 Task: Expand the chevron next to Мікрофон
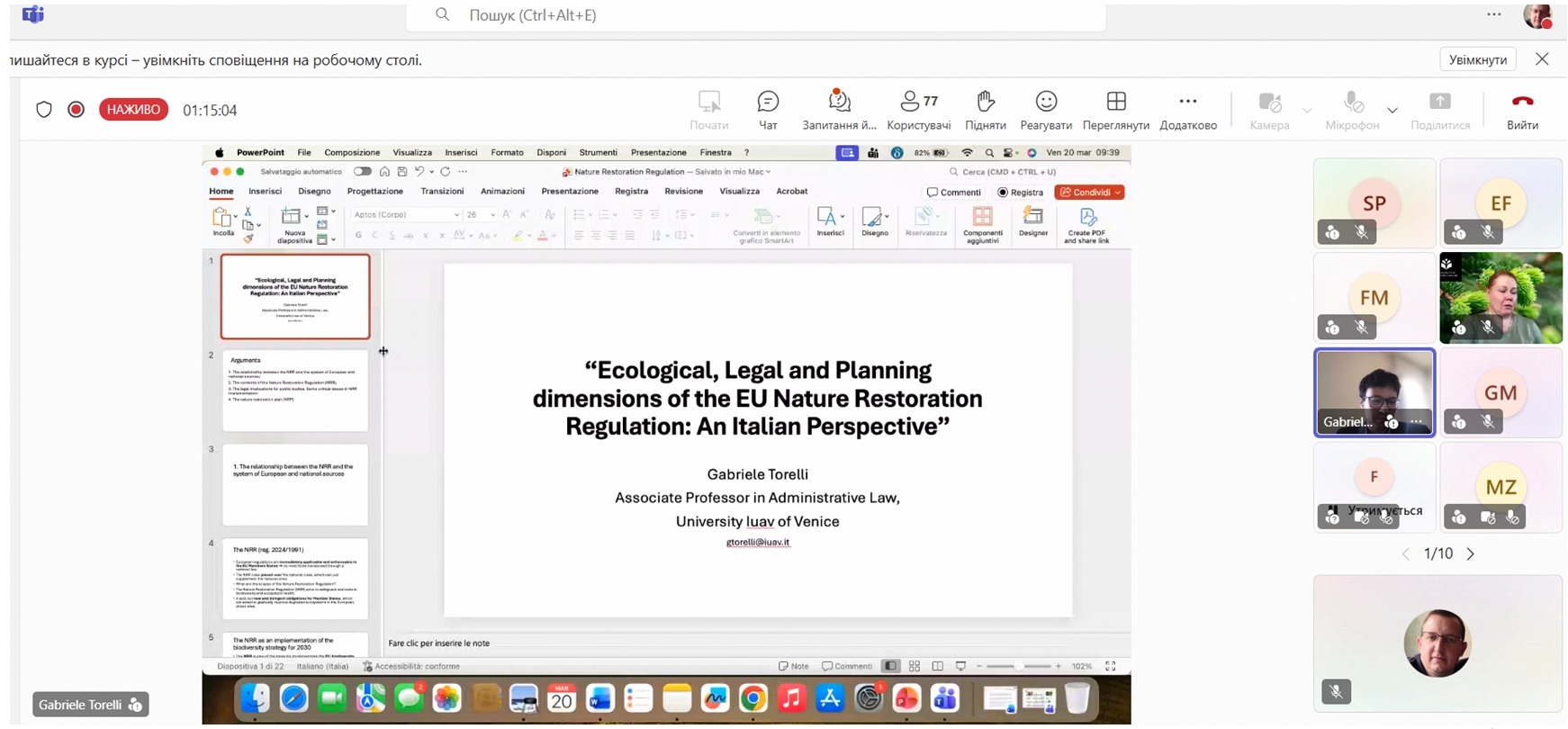click(x=1392, y=111)
